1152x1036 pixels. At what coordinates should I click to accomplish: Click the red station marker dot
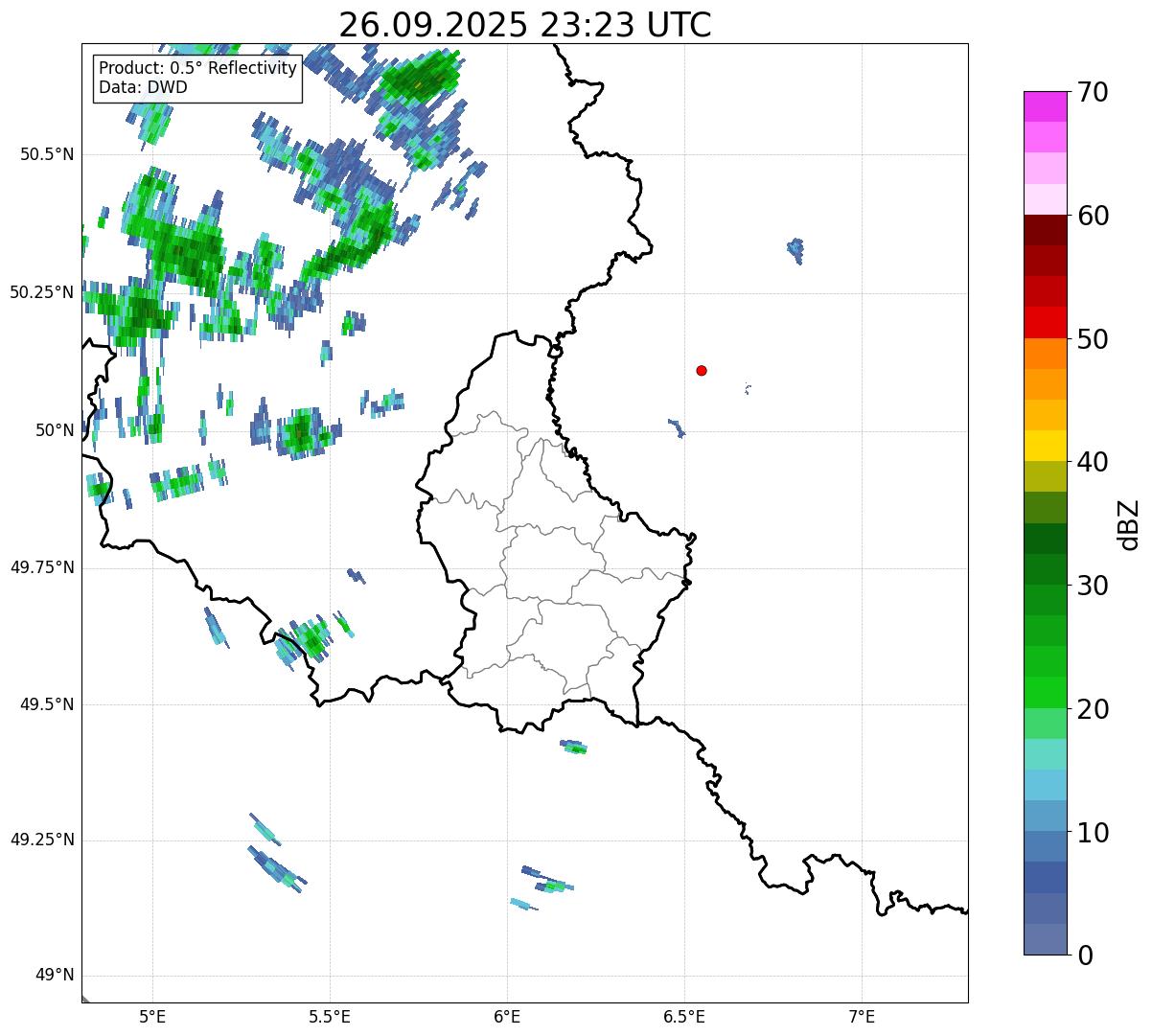pos(702,370)
